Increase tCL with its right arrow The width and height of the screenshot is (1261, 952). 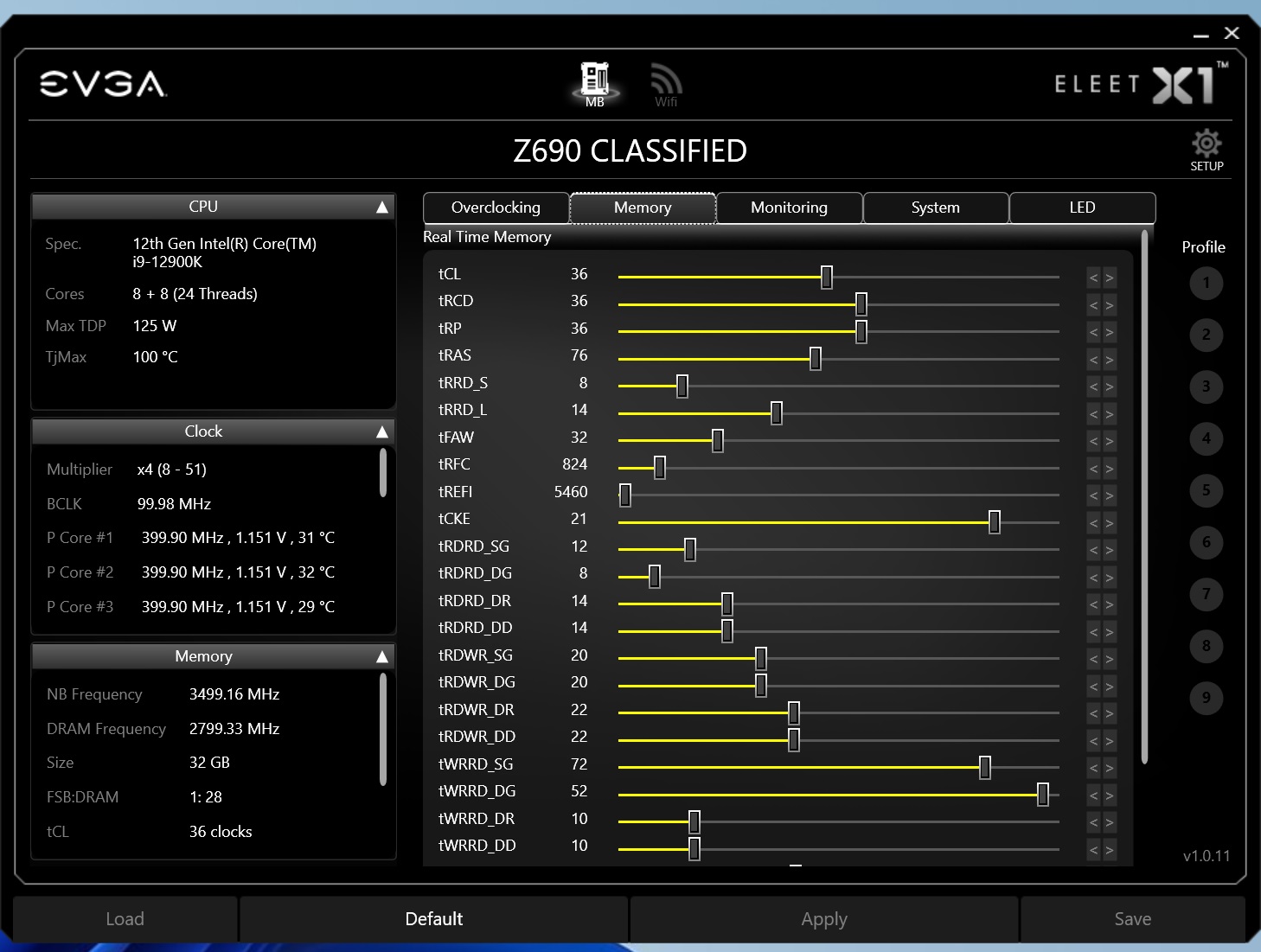1109,278
